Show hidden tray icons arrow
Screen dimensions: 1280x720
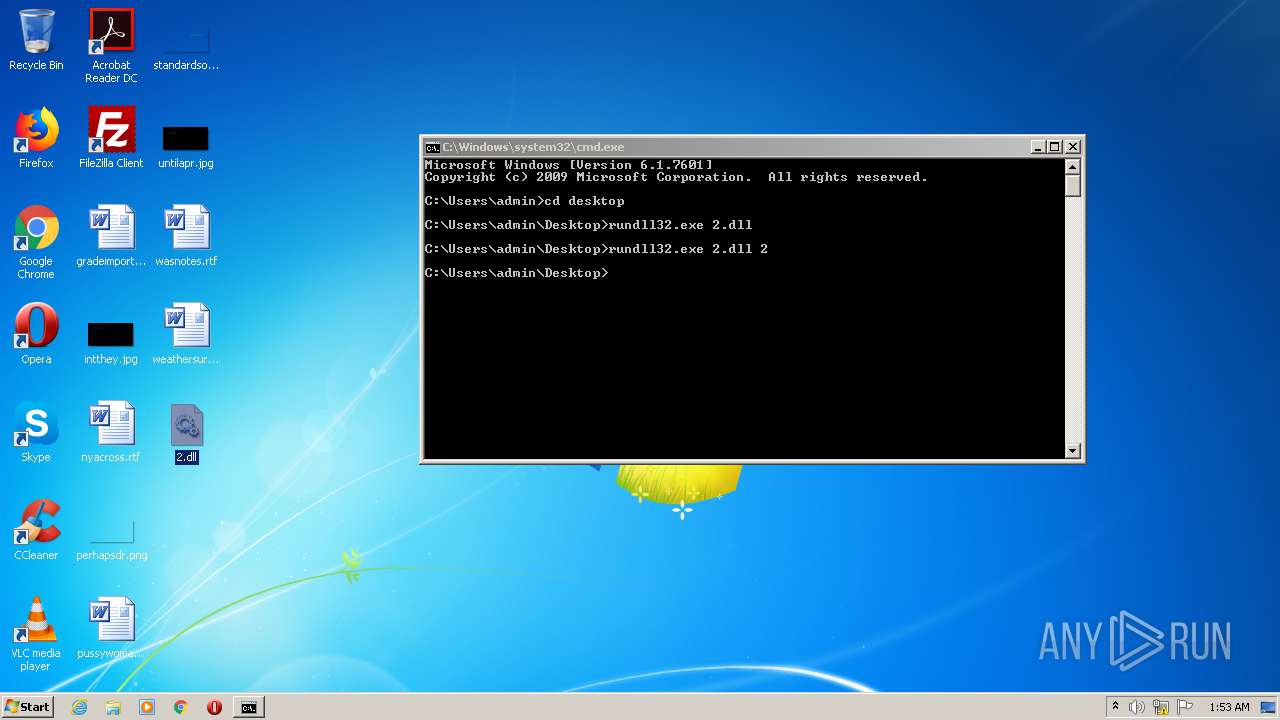(x=1115, y=707)
